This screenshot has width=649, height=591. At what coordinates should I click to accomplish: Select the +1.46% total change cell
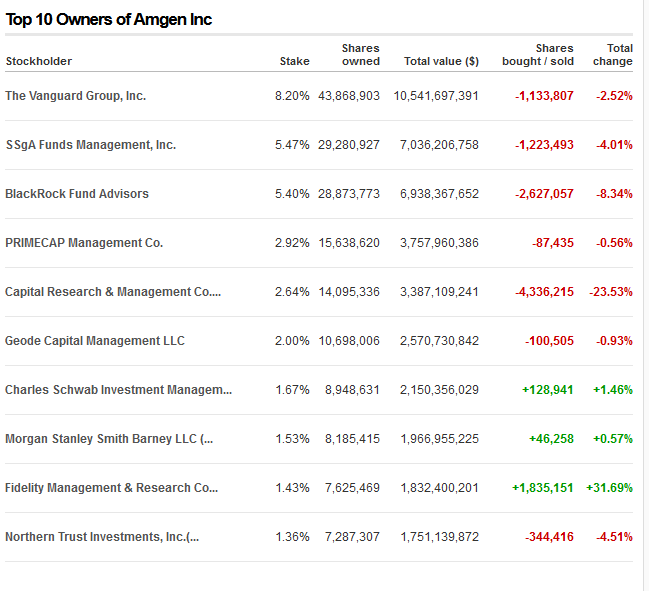(613, 390)
